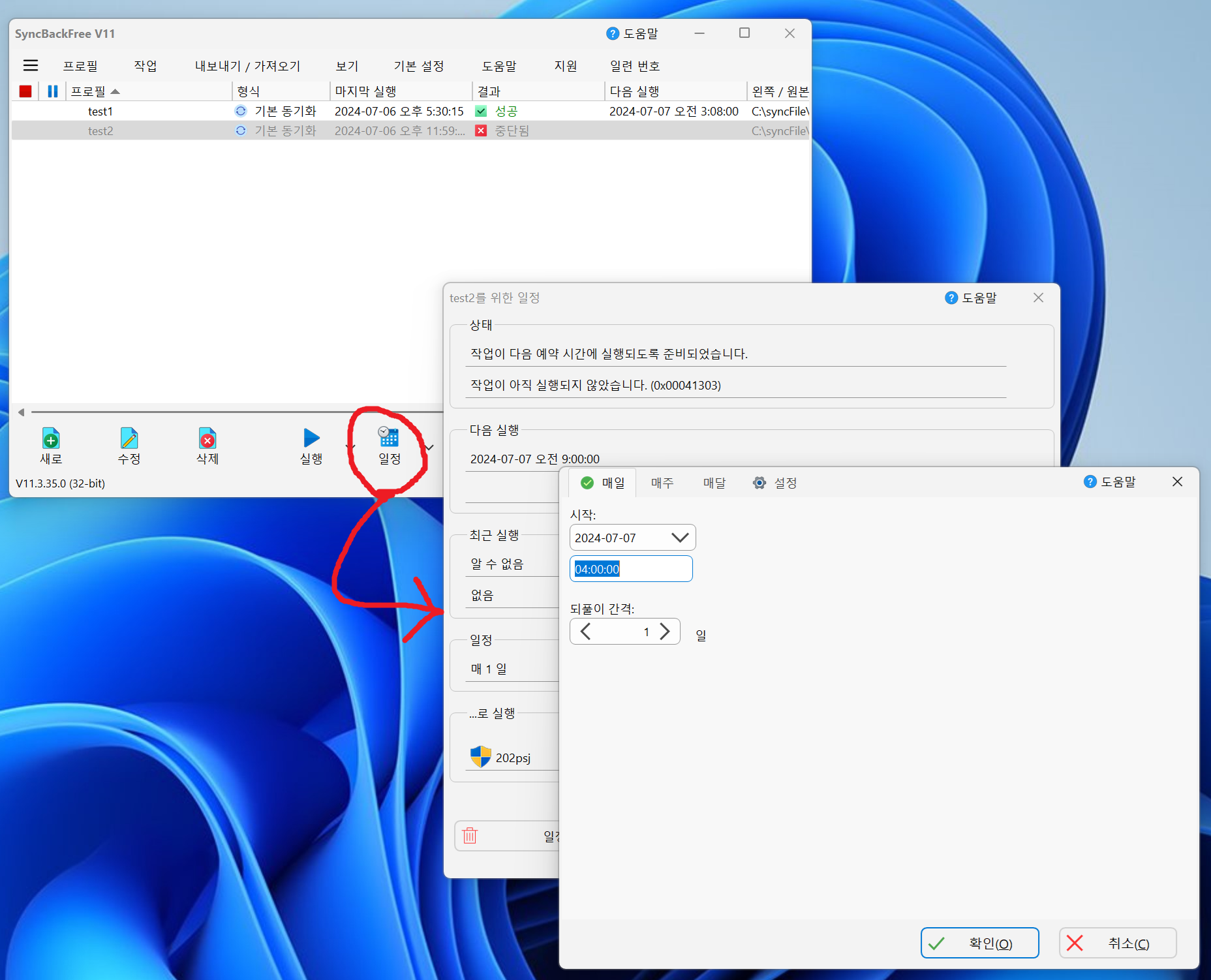Open 도움말 in the test2 schedule dialog
The image size is (1211, 980).
coord(971,298)
